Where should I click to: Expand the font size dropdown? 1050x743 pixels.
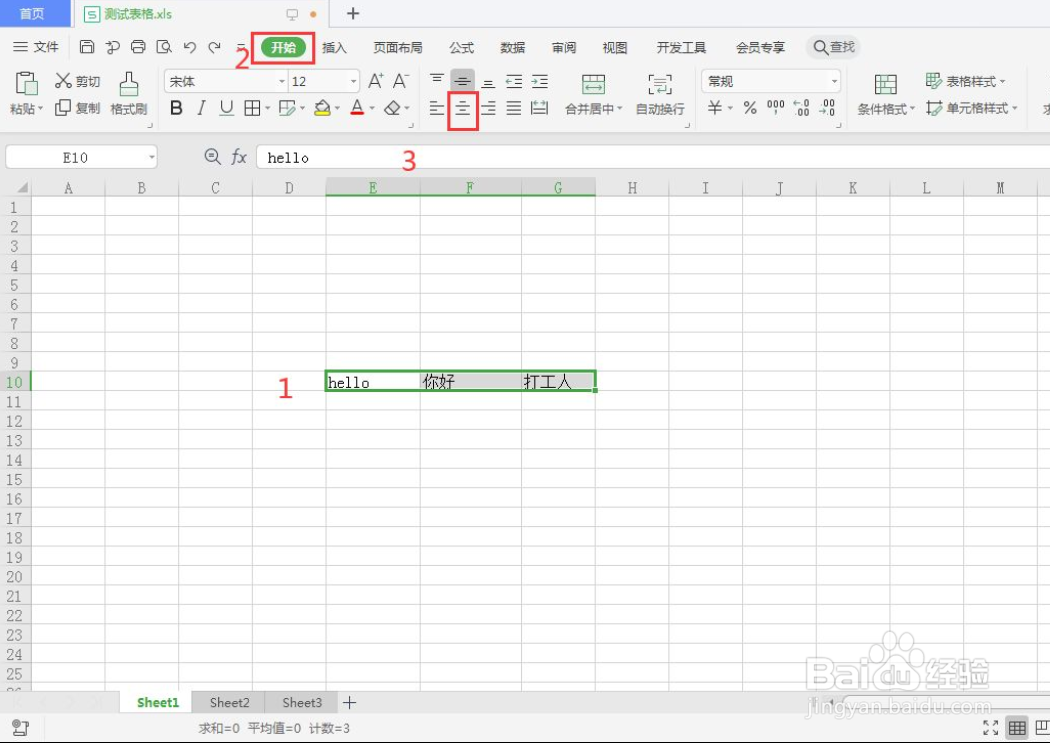(353, 80)
